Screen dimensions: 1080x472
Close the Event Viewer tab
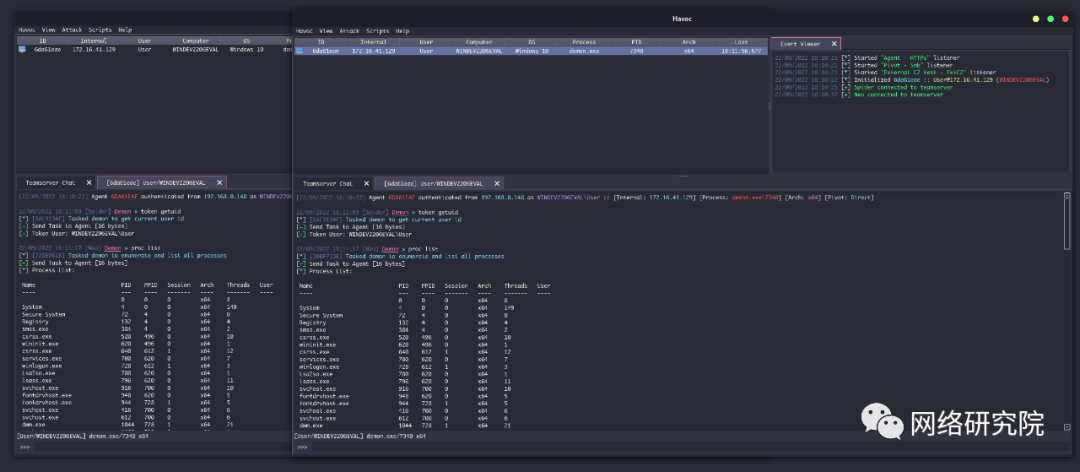pos(834,43)
